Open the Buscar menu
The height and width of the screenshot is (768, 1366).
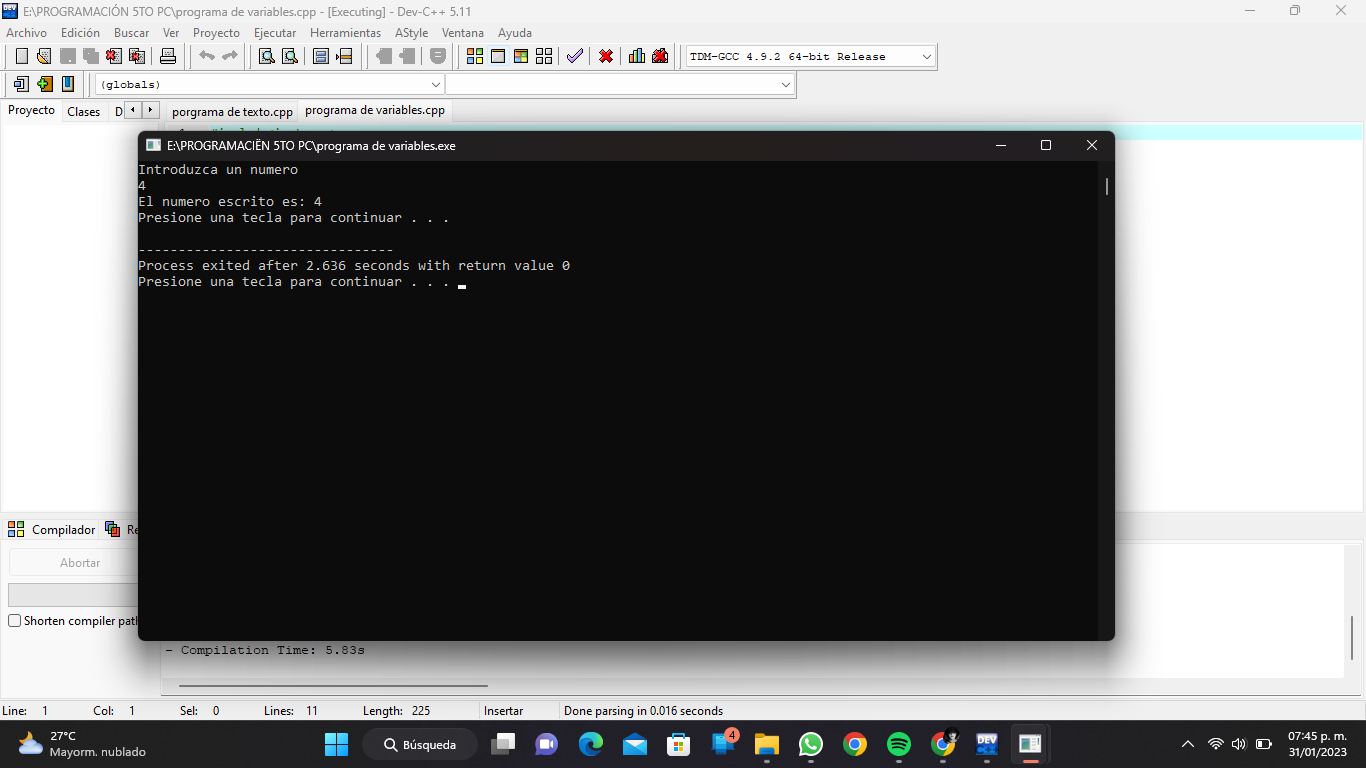coord(131,33)
